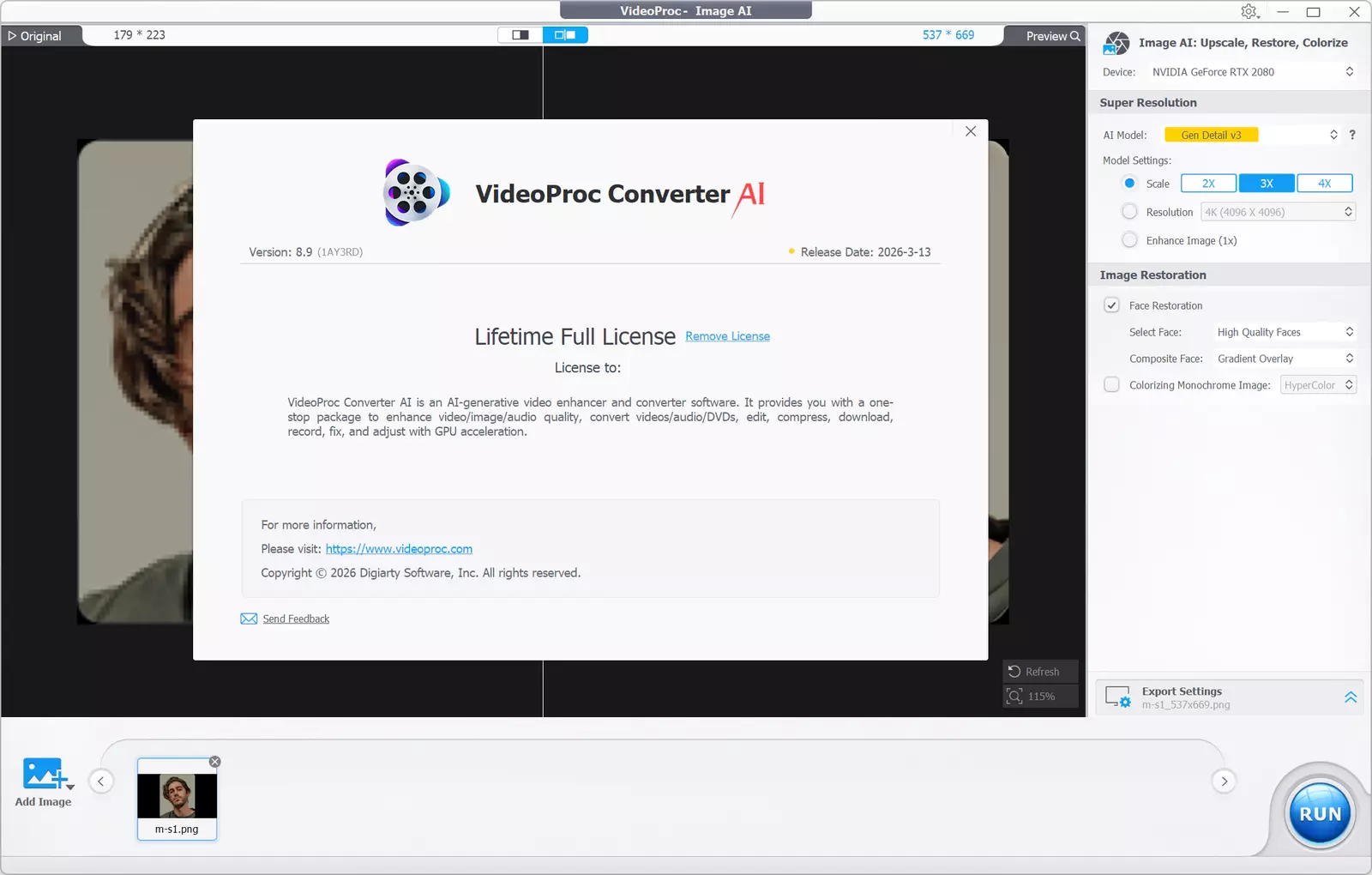The height and width of the screenshot is (875, 1372).
Task: Open the Composite Face dropdown Gradient Overlay
Action: [x=1285, y=359]
